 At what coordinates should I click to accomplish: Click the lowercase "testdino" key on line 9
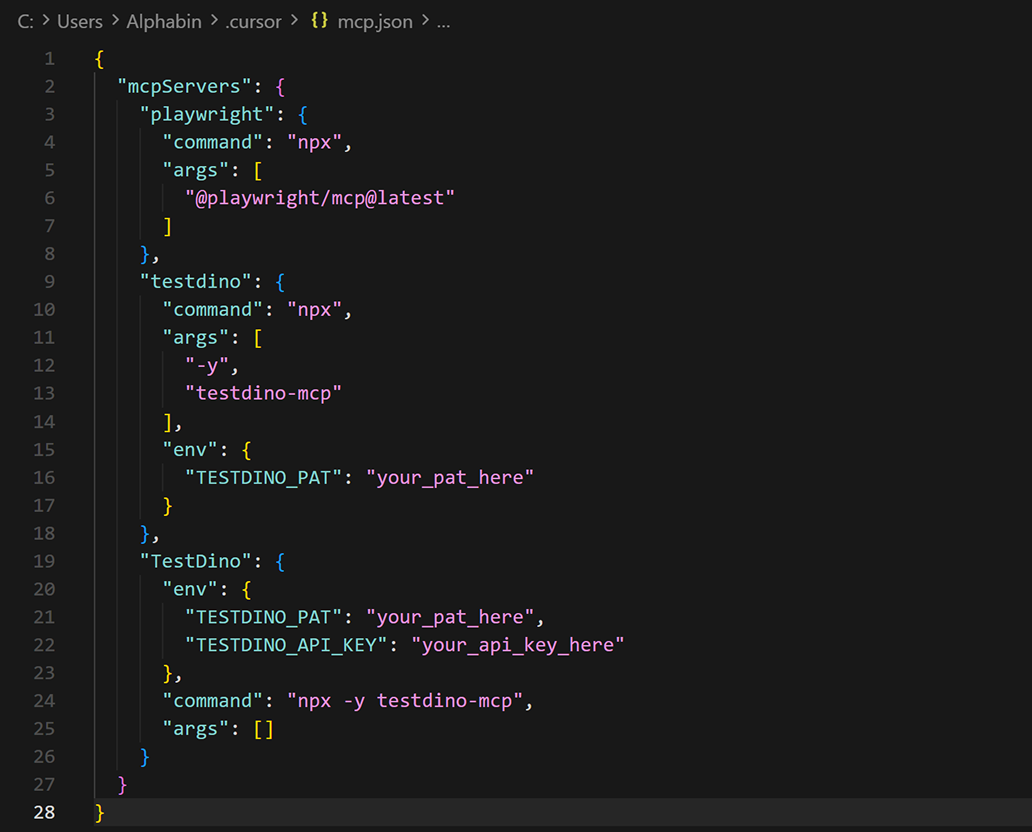(195, 282)
